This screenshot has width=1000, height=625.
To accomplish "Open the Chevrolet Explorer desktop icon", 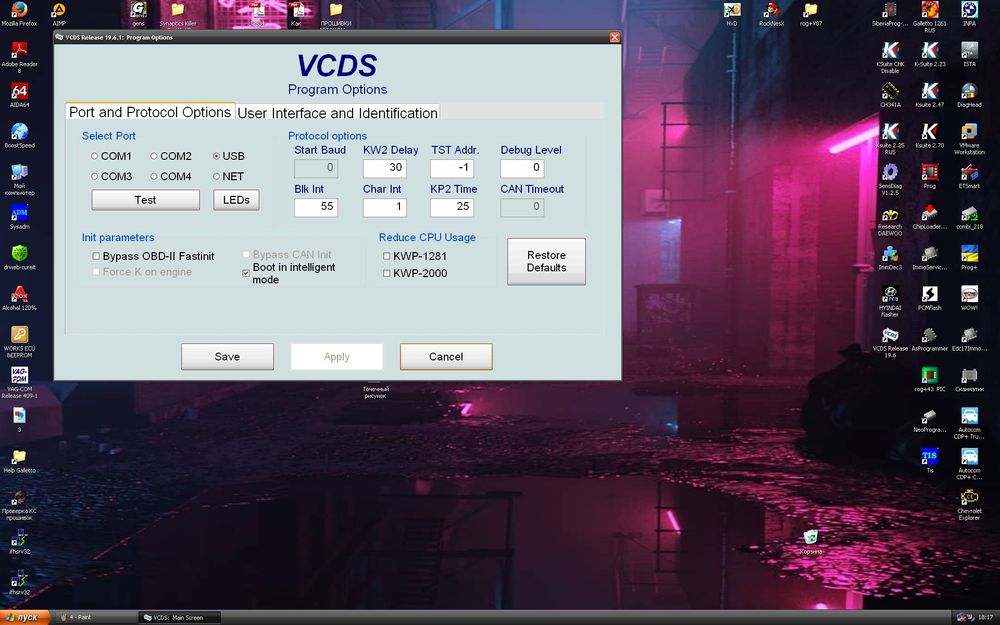I will click(x=969, y=505).
